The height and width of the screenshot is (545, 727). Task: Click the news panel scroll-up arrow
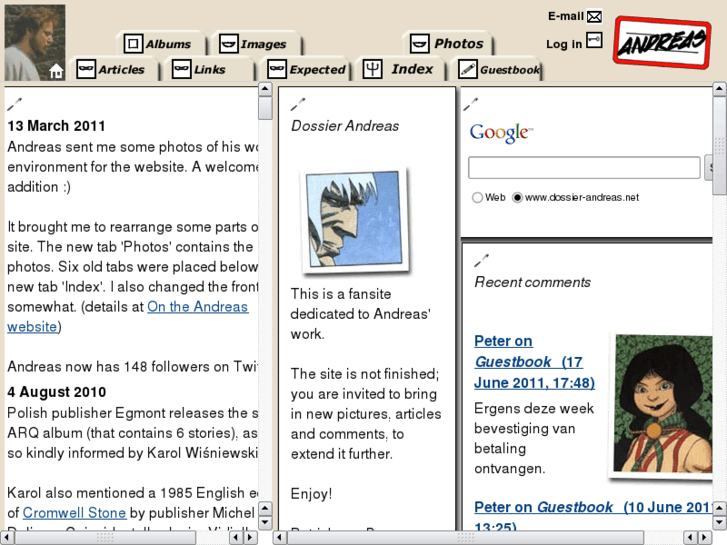265,89
